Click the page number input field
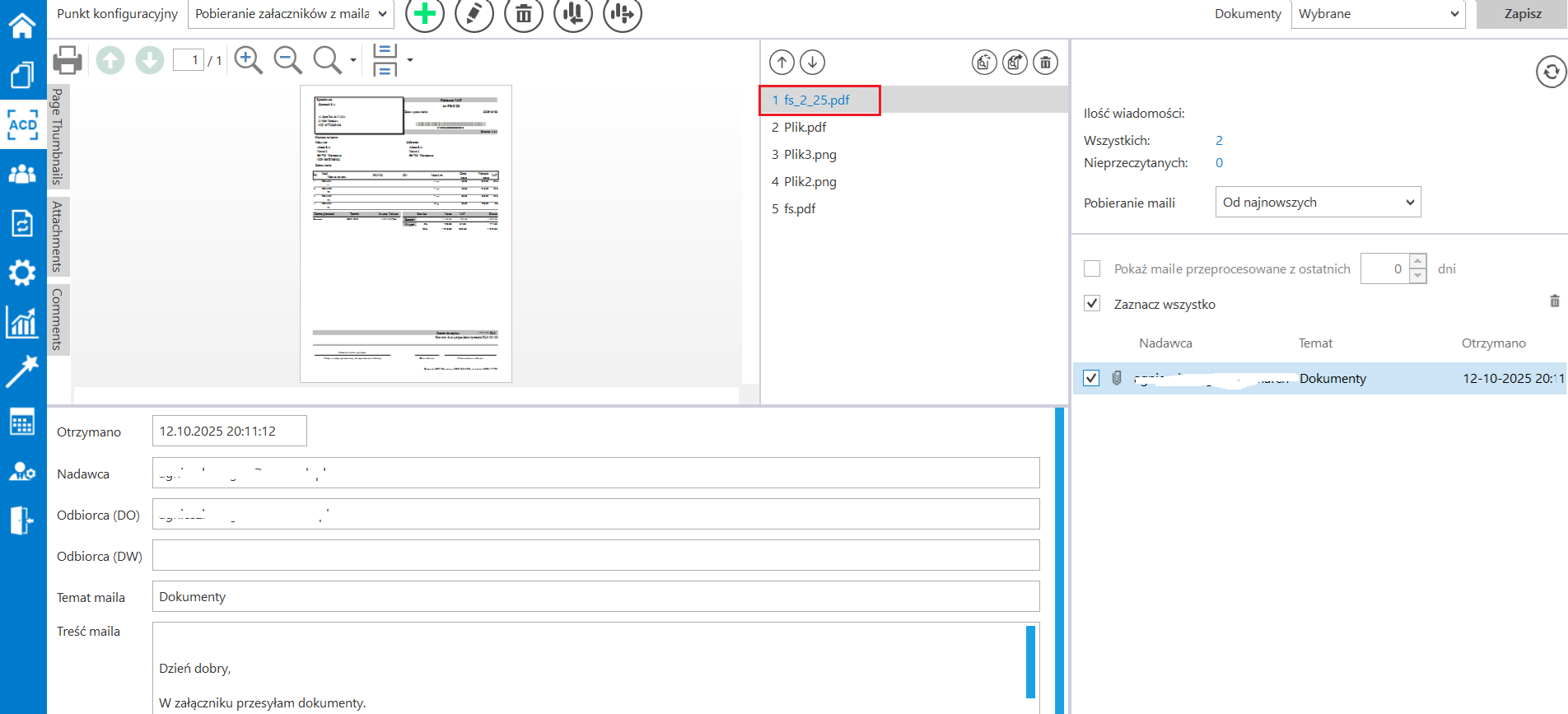The height and width of the screenshot is (714, 1568). [x=189, y=60]
